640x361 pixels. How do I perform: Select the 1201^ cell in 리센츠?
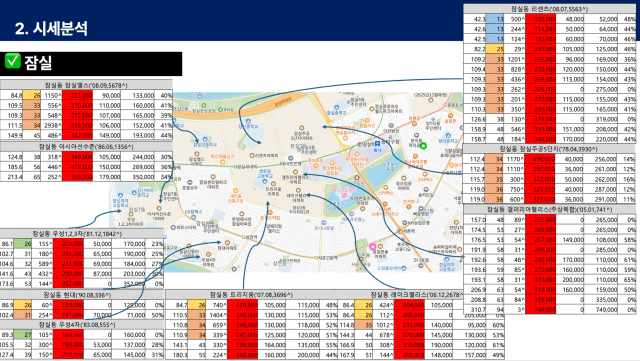[x=515, y=59]
